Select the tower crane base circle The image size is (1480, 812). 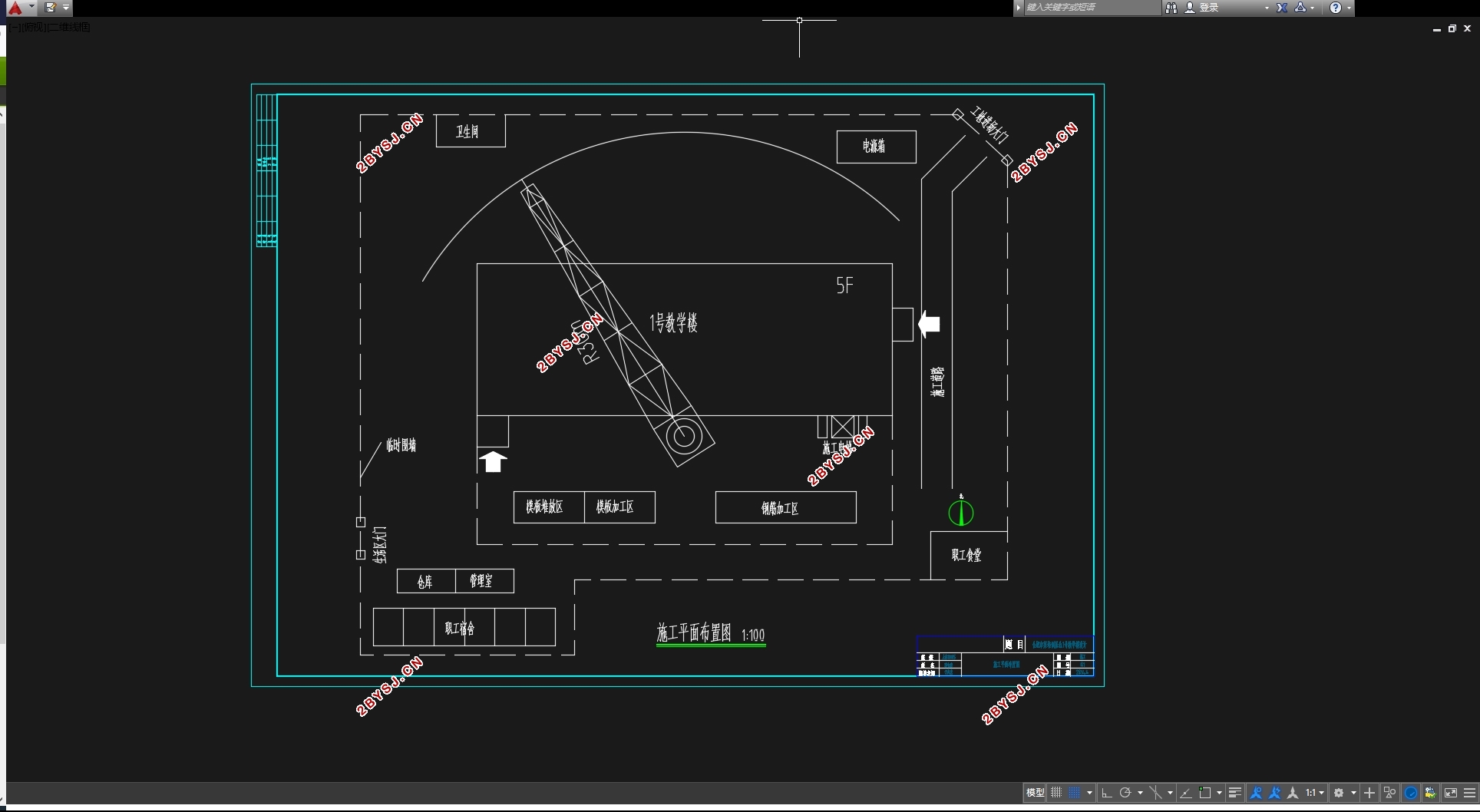coord(684,437)
